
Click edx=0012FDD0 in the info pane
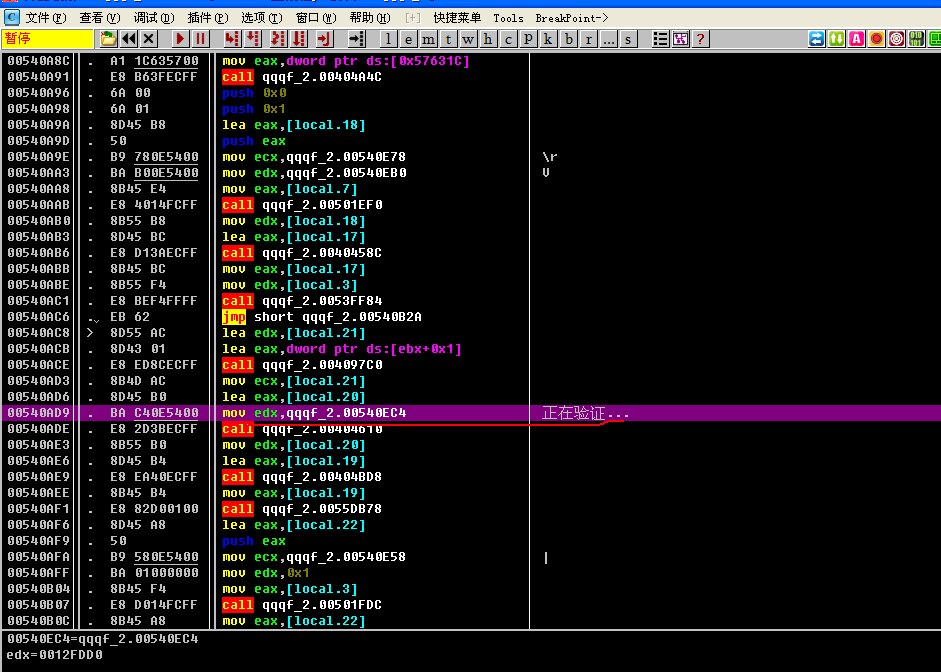[55, 655]
